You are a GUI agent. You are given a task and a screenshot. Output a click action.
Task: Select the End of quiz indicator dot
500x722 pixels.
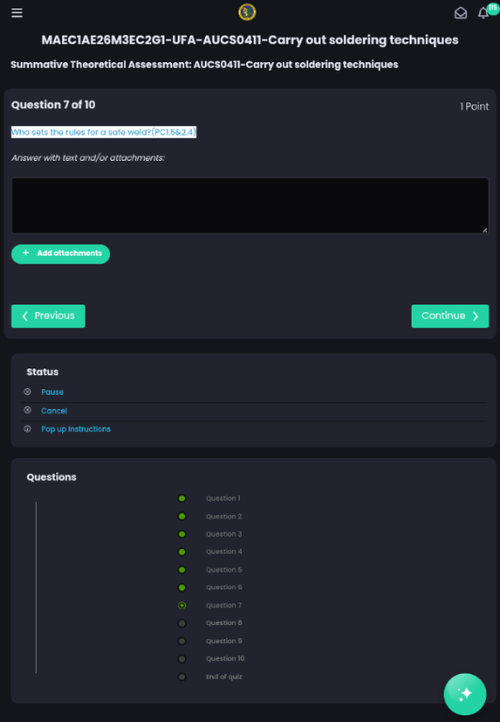pos(182,677)
